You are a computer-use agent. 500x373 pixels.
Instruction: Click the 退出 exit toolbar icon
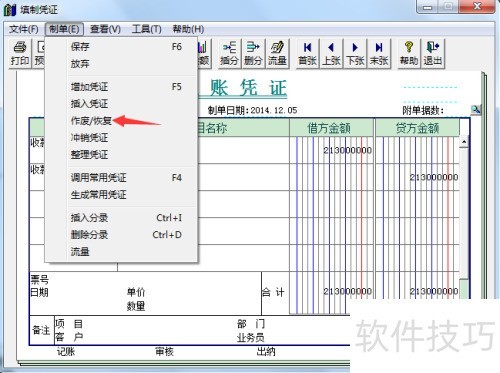tap(433, 53)
